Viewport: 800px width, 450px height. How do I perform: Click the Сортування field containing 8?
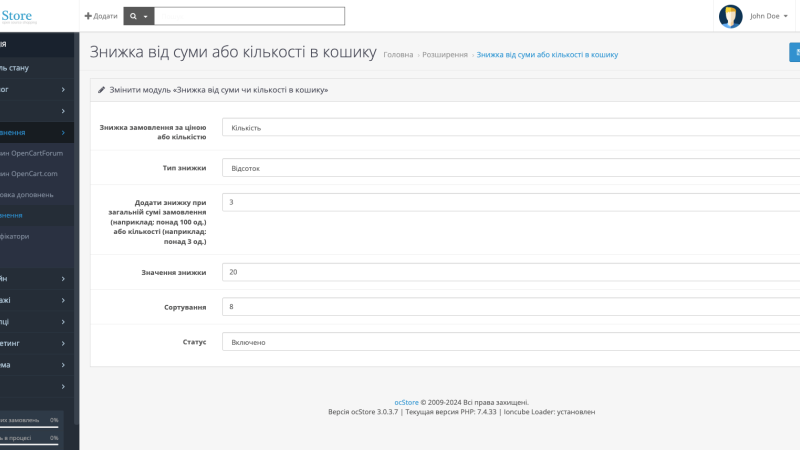pos(511,307)
